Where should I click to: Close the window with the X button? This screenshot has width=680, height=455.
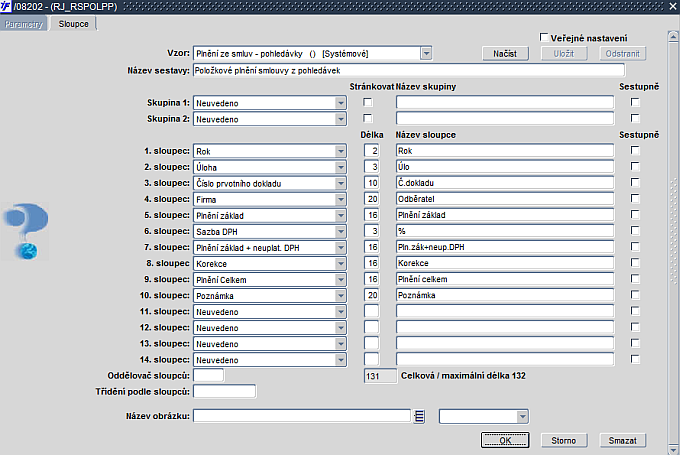point(673,7)
